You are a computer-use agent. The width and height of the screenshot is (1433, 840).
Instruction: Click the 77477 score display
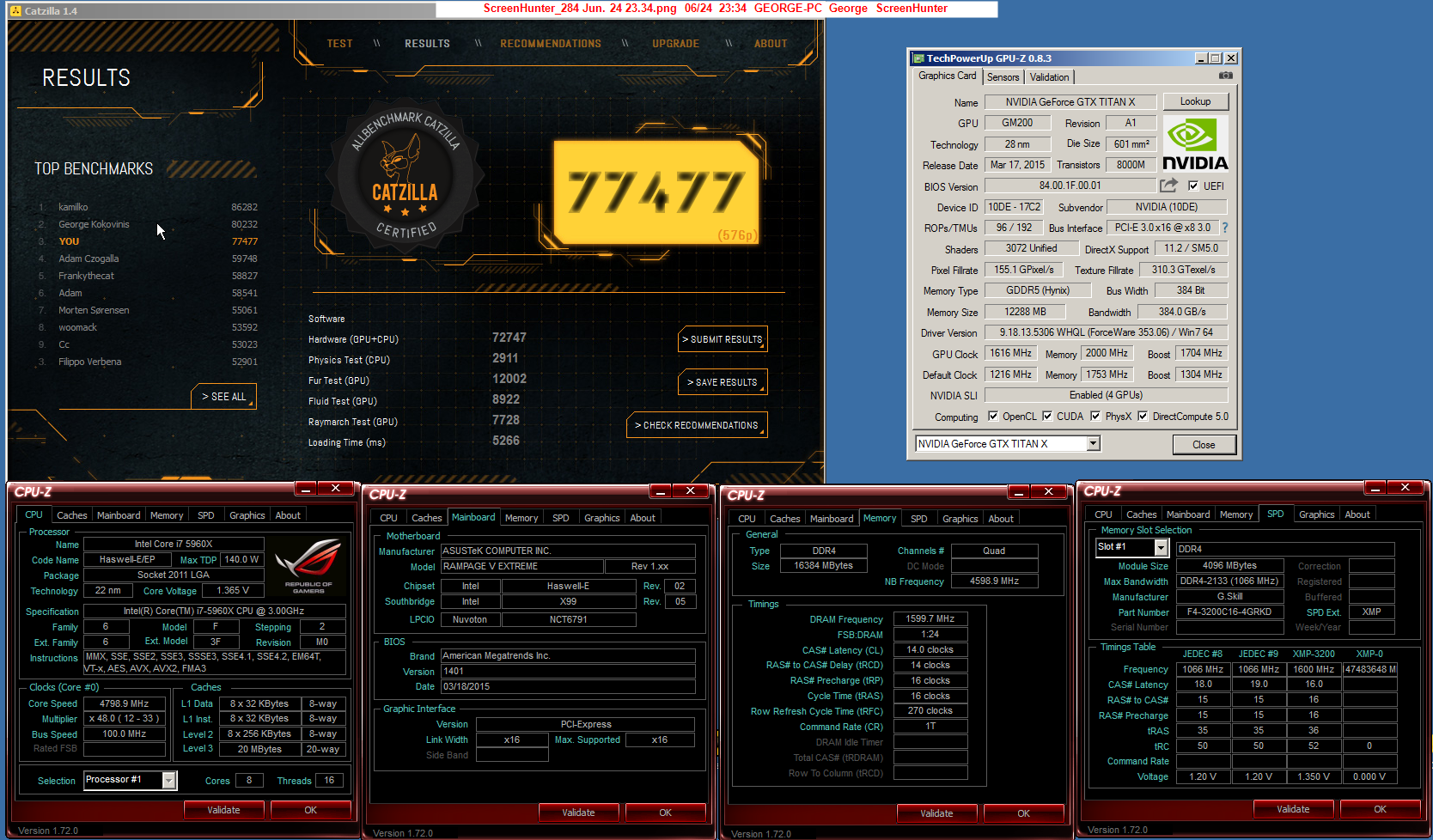click(x=656, y=192)
